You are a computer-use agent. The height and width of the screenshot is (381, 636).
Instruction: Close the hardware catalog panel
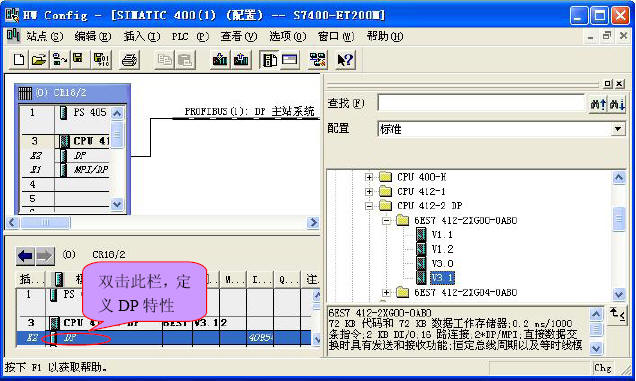point(619,84)
